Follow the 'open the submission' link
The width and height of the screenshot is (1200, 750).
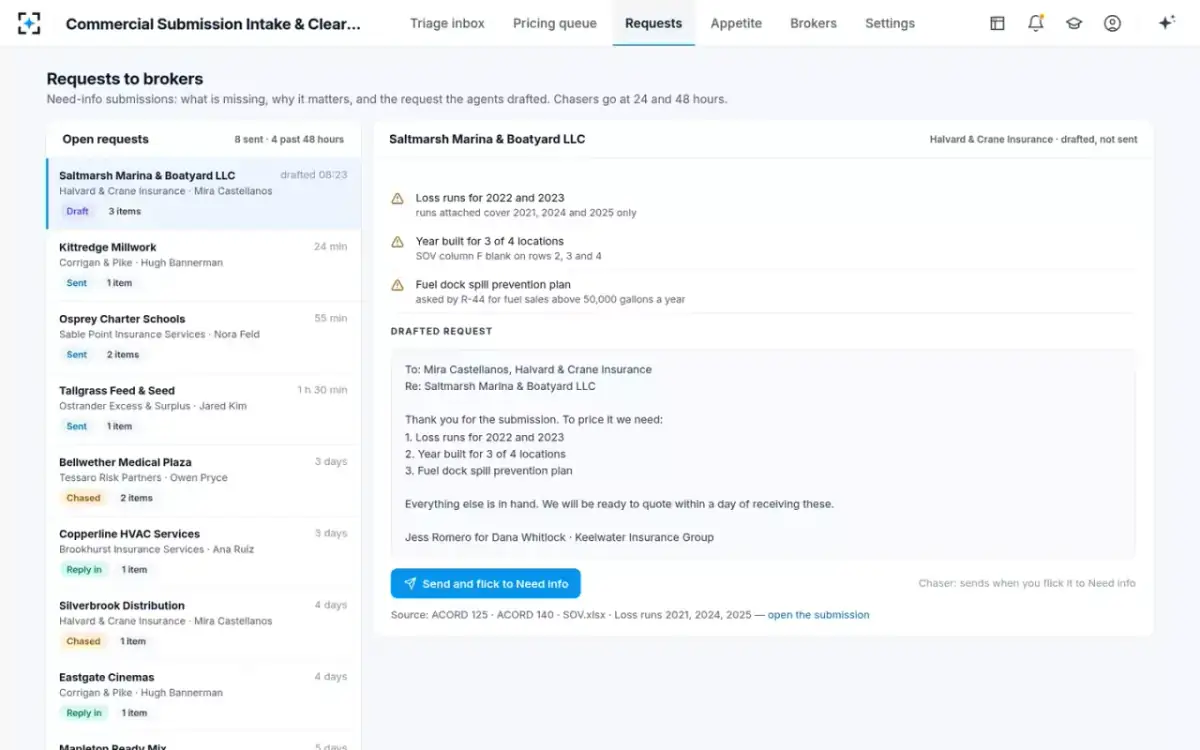pyautogui.click(x=818, y=615)
